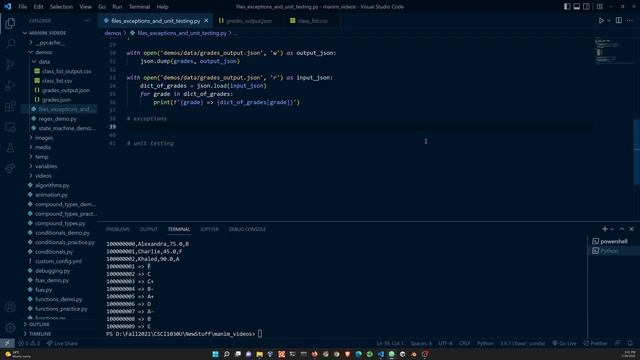The image size is (640, 360).
Task: Switch to class_list.csv editor tab
Action: (x=312, y=20)
